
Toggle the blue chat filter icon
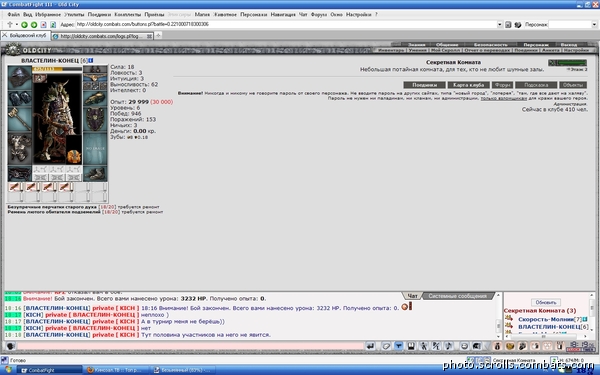(x=398, y=346)
